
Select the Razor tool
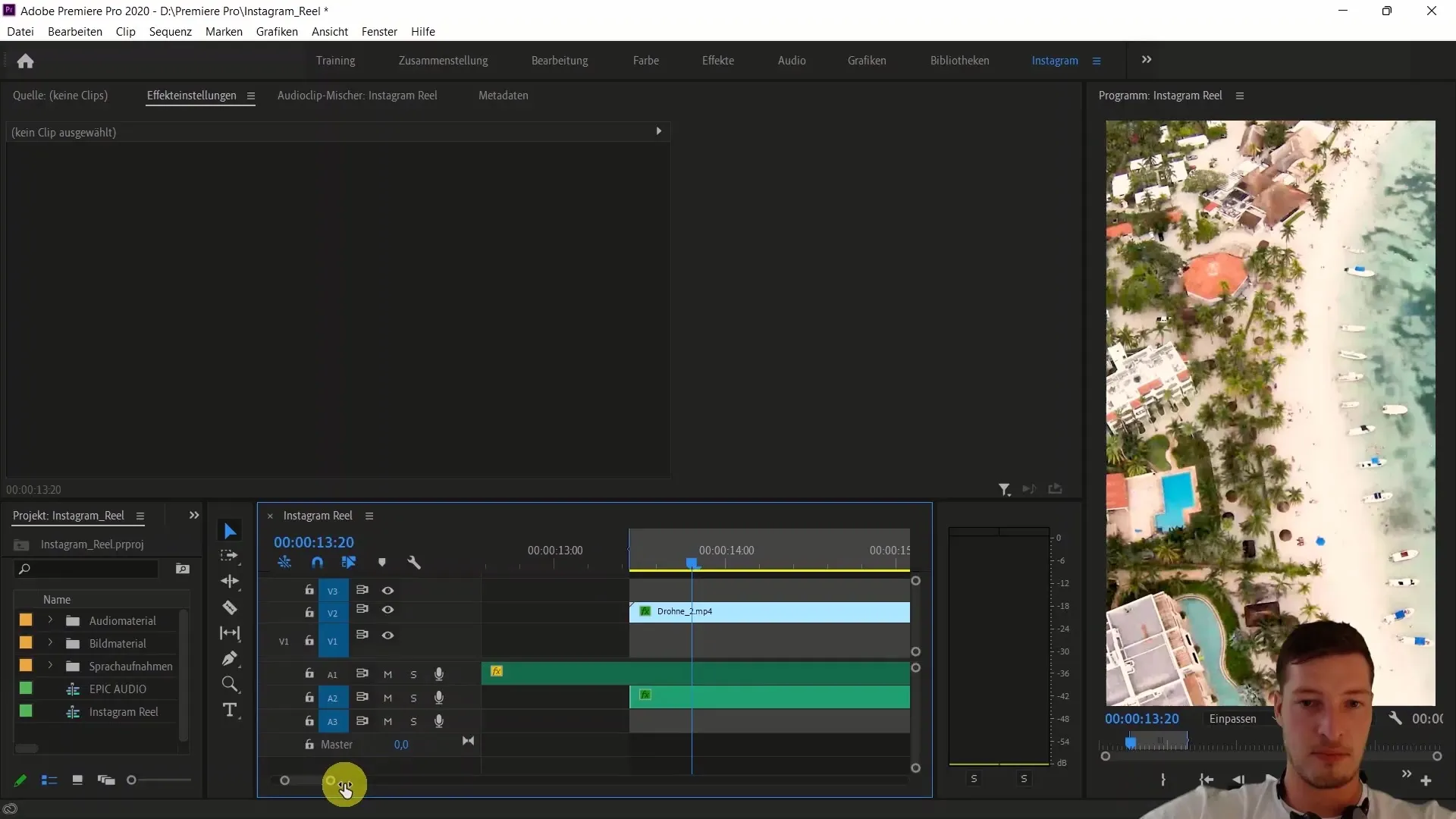pyautogui.click(x=230, y=607)
